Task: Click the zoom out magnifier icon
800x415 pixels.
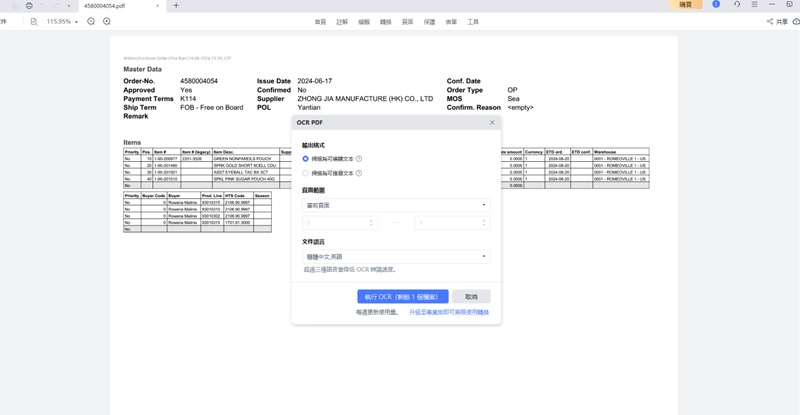Action: 91,21
